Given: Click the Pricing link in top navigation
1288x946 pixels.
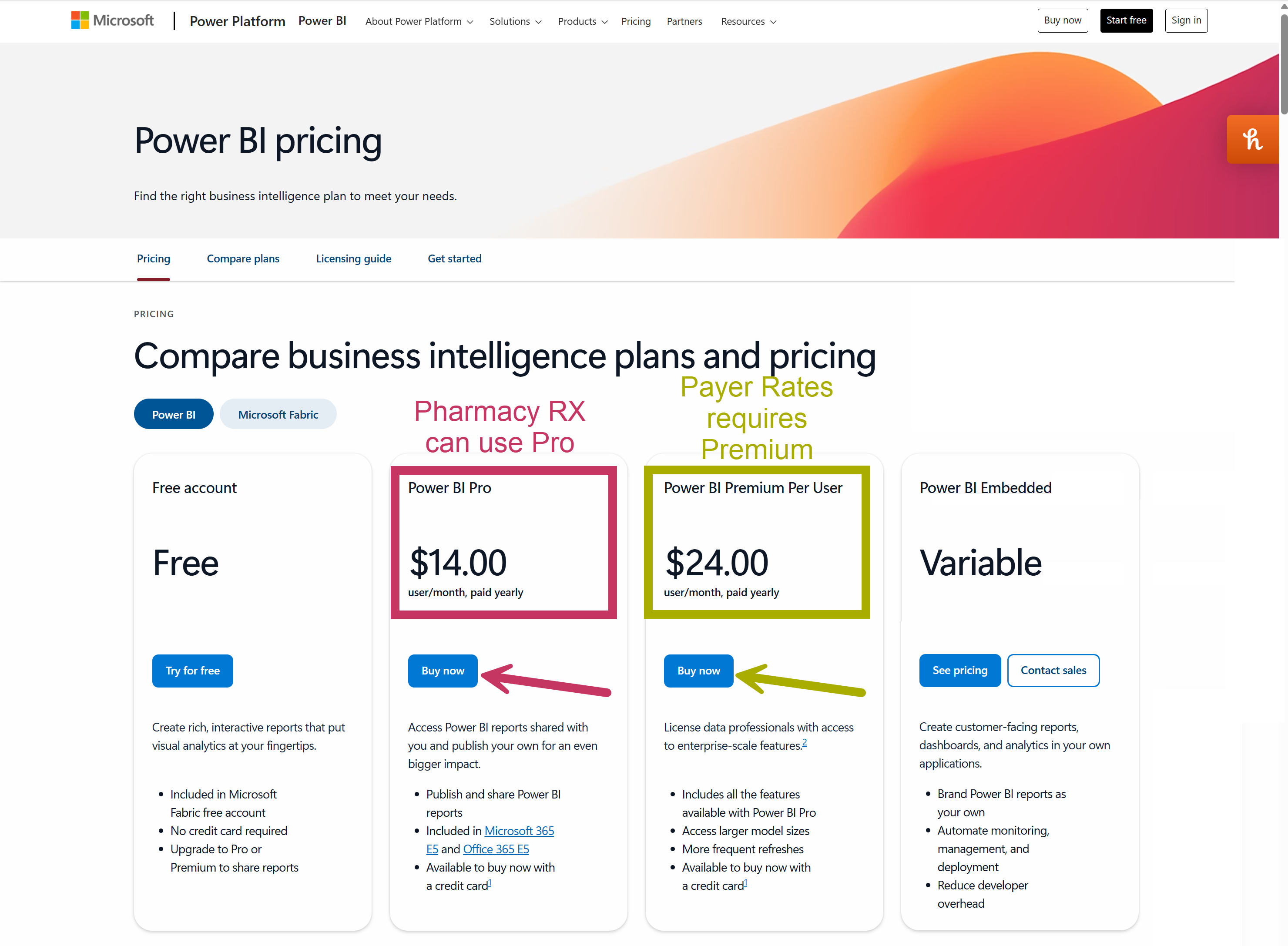Looking at the screenshot, I should point(636,21).
